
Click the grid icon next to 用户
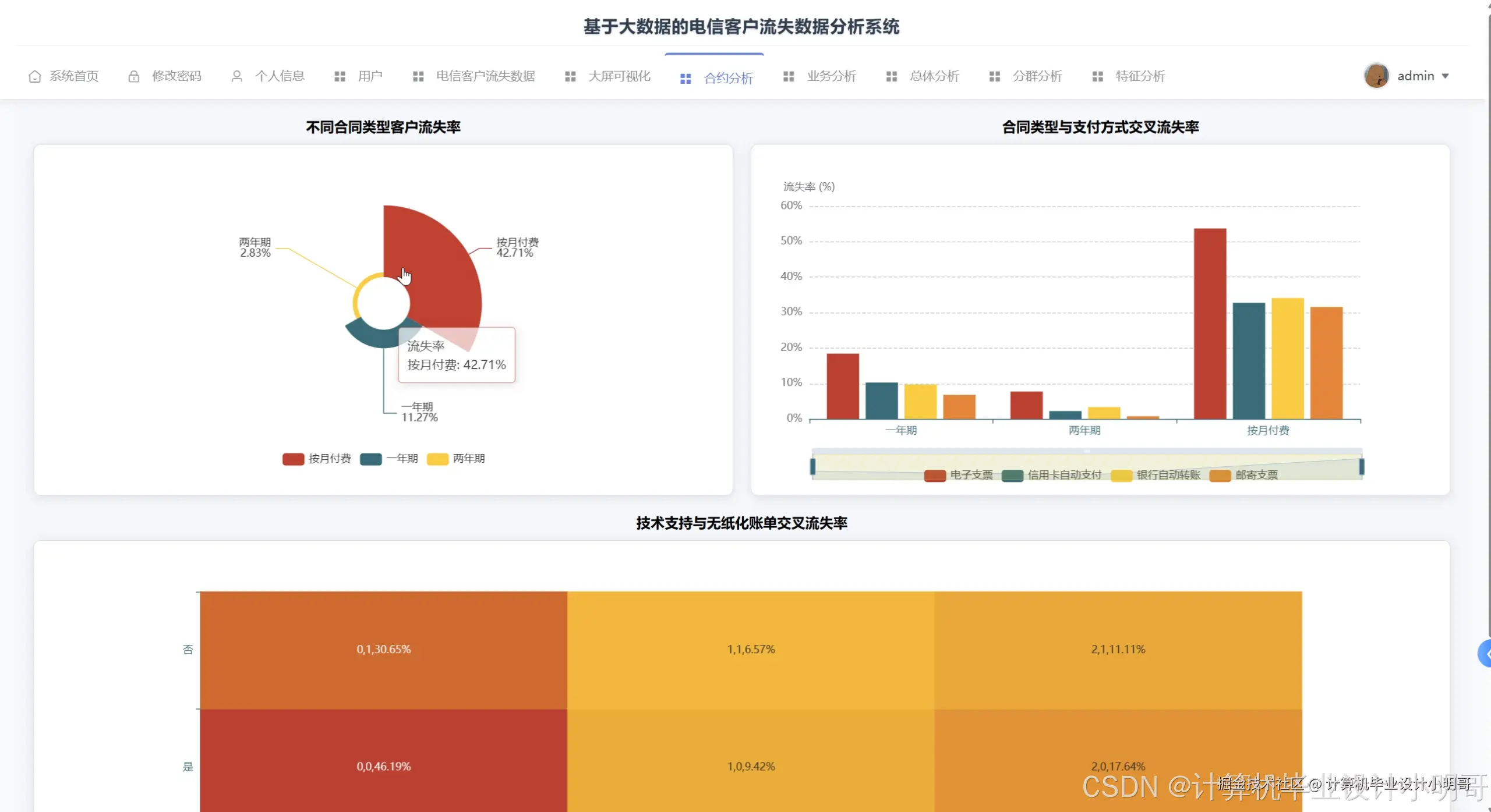pyautogui.click(x=340, y=76)
